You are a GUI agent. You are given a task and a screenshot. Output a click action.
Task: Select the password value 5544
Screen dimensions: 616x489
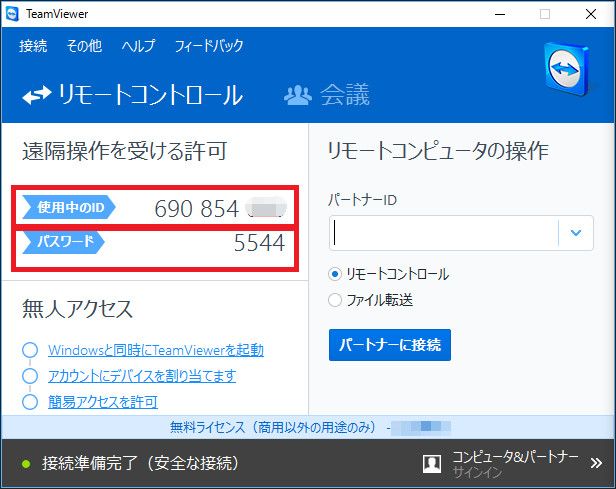(x=259, y=243)
